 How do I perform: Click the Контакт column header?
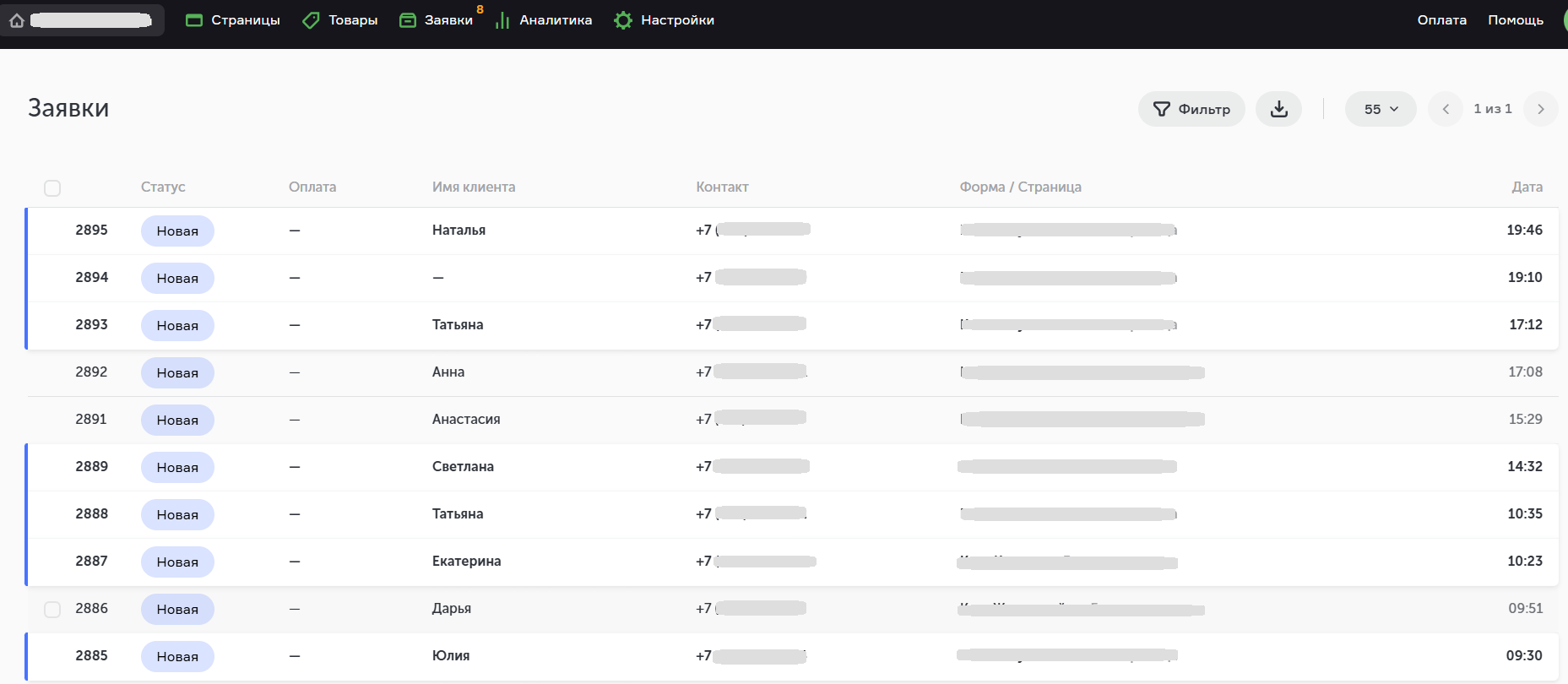(x=722, y=187)
